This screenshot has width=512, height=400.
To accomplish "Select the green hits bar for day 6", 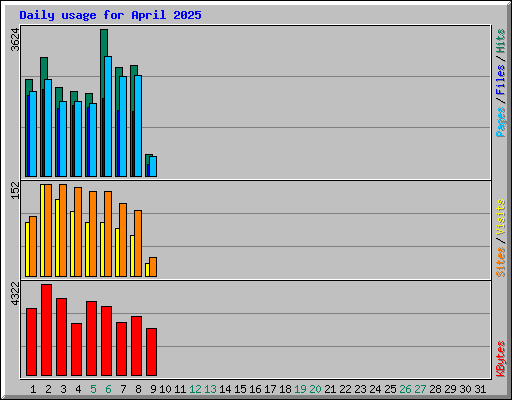I will click(104, 43).
